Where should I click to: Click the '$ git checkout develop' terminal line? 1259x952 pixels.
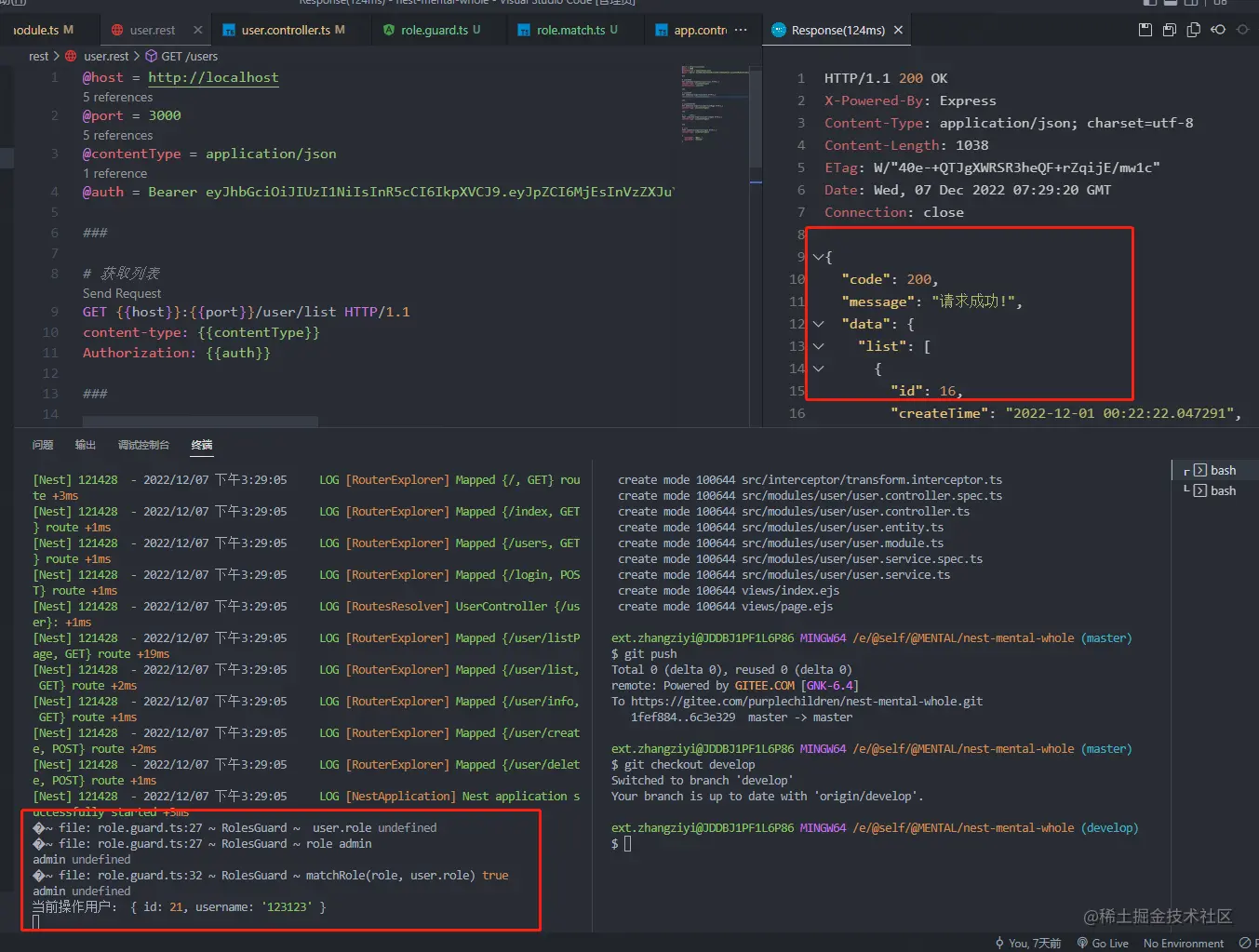(683, 764)
